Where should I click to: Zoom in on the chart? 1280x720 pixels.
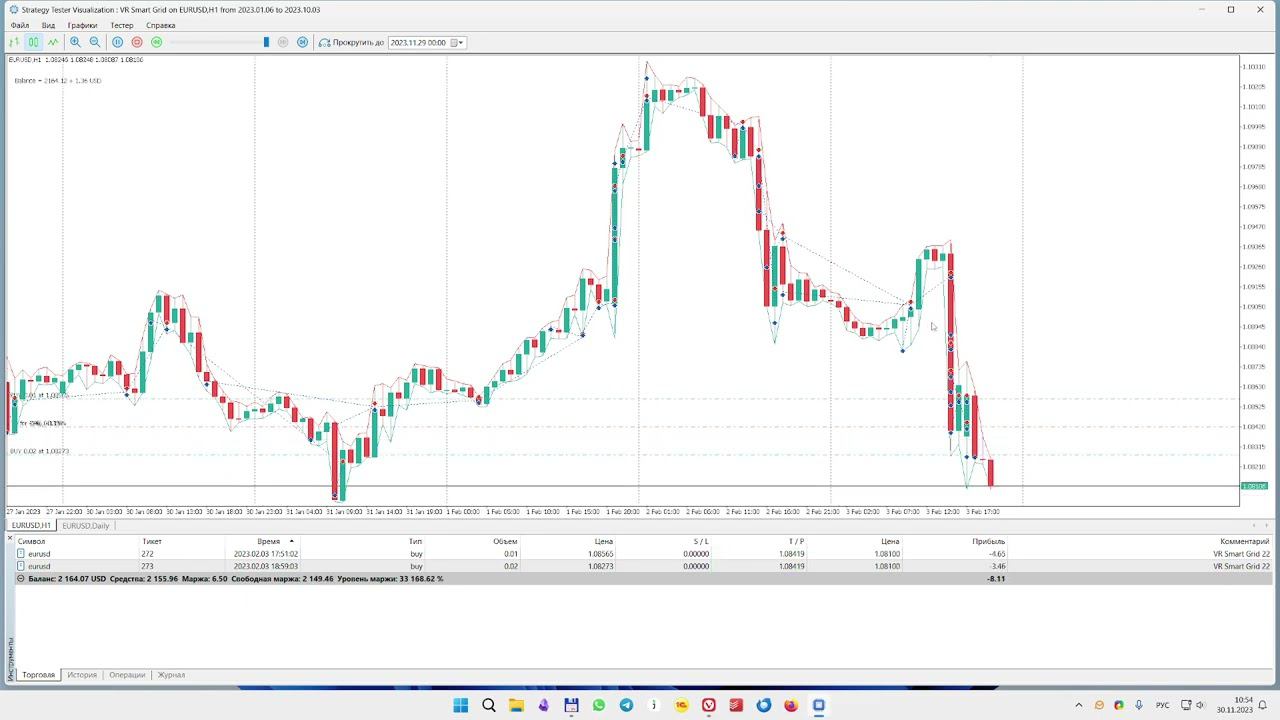pos(75,42)
